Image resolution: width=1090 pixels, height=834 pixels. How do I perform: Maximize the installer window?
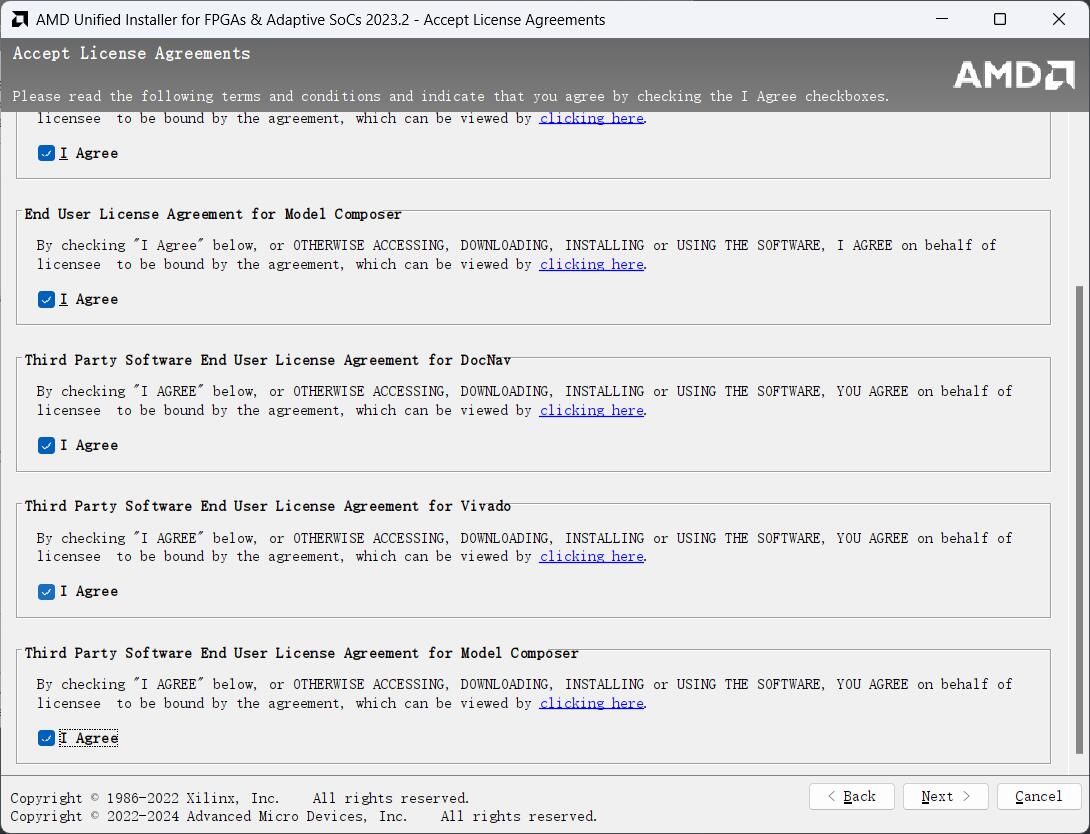click(999, 19)
